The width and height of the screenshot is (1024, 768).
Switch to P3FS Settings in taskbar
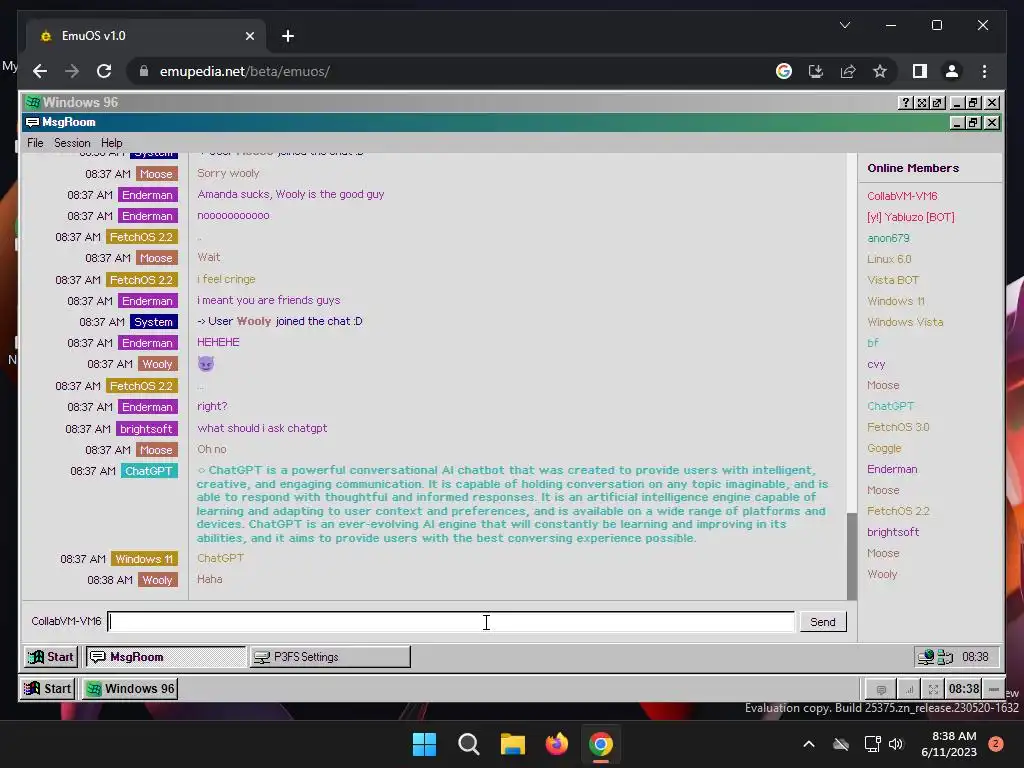click(330, 657)
